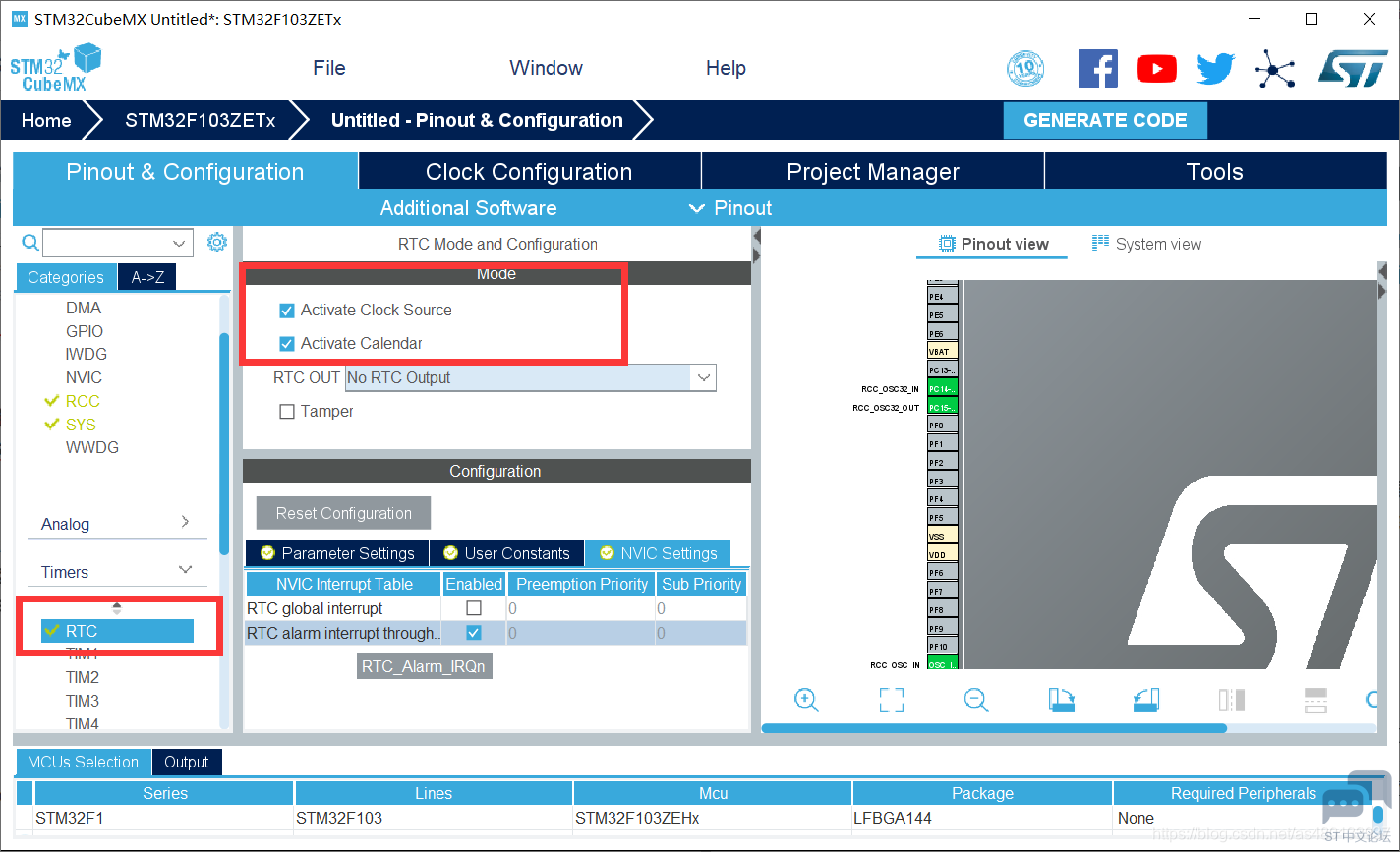Fit the chip to the pinout view
The image size is (1400, 852).
(x=892, y=700)
